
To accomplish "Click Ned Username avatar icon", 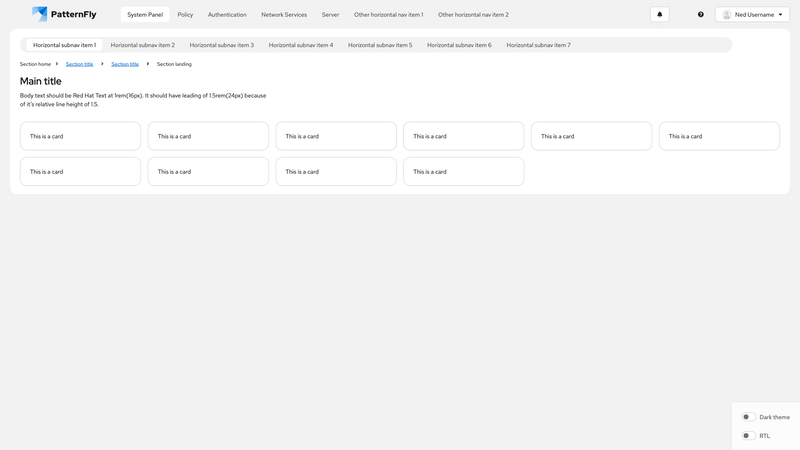I will click(x=727, y=14).
